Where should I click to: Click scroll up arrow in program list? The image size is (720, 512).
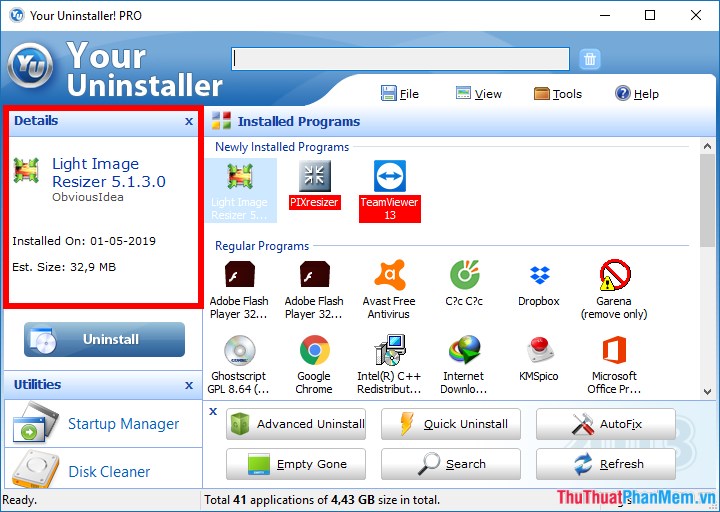tap(707, 146)
